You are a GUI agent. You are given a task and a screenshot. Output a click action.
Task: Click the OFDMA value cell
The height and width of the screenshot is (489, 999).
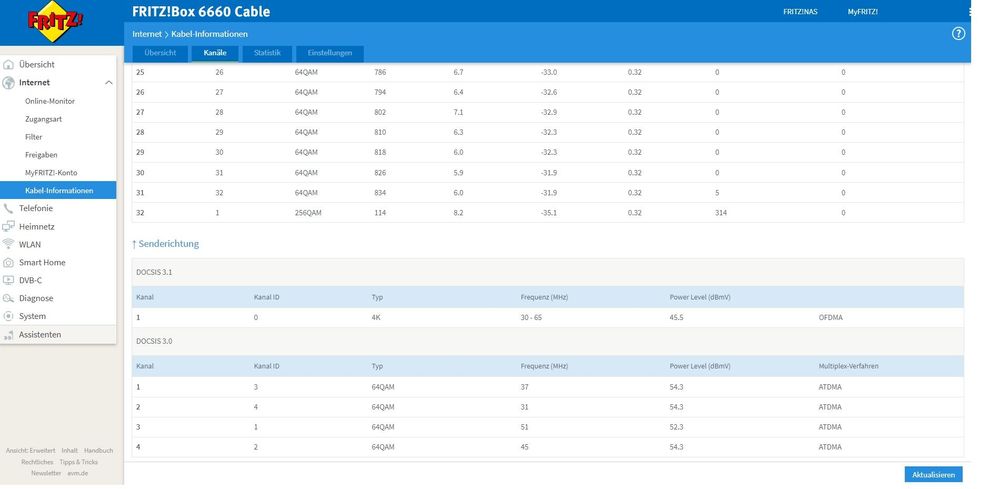tap(830, 317)
